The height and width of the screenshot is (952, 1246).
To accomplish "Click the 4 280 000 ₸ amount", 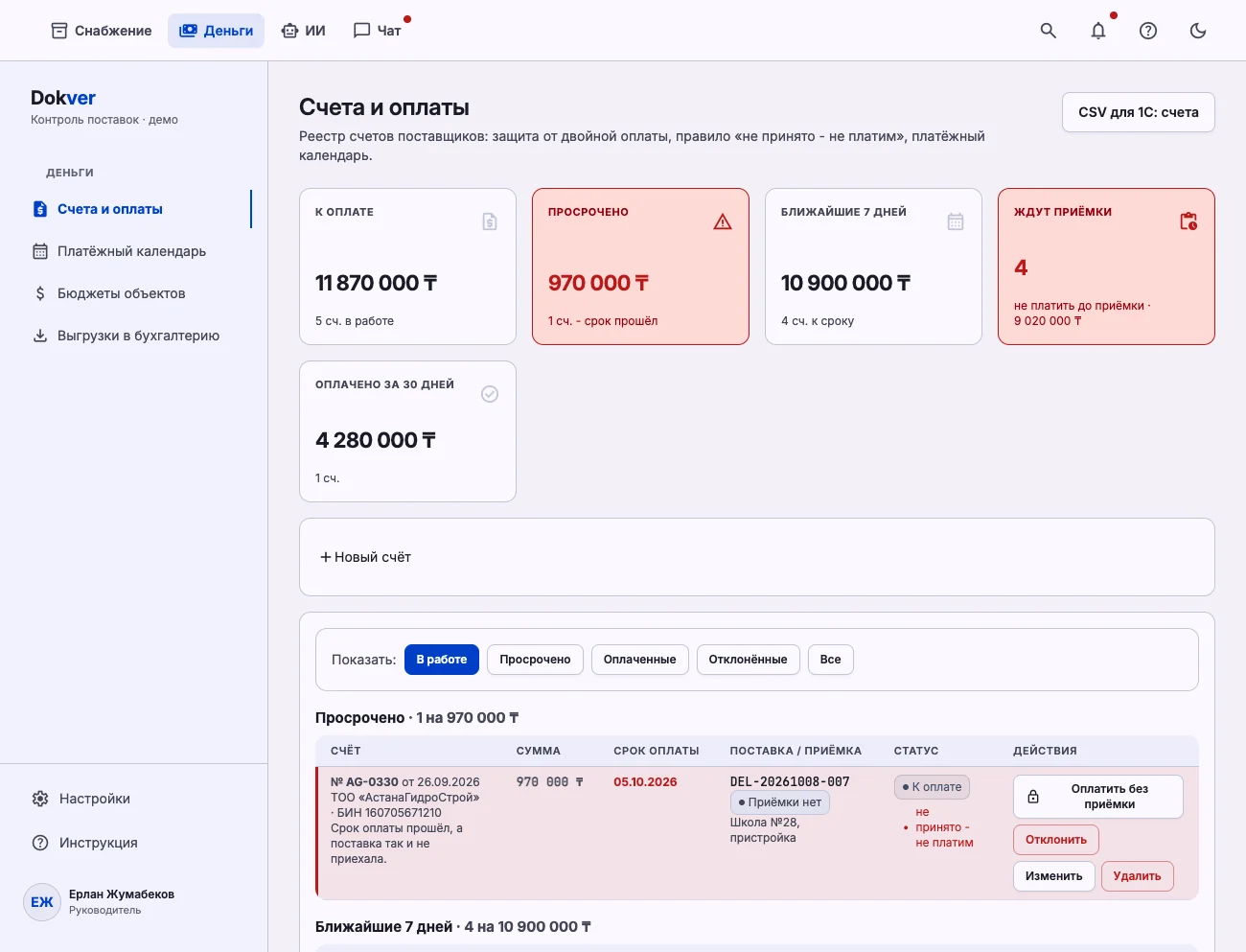I will point(376,440).
